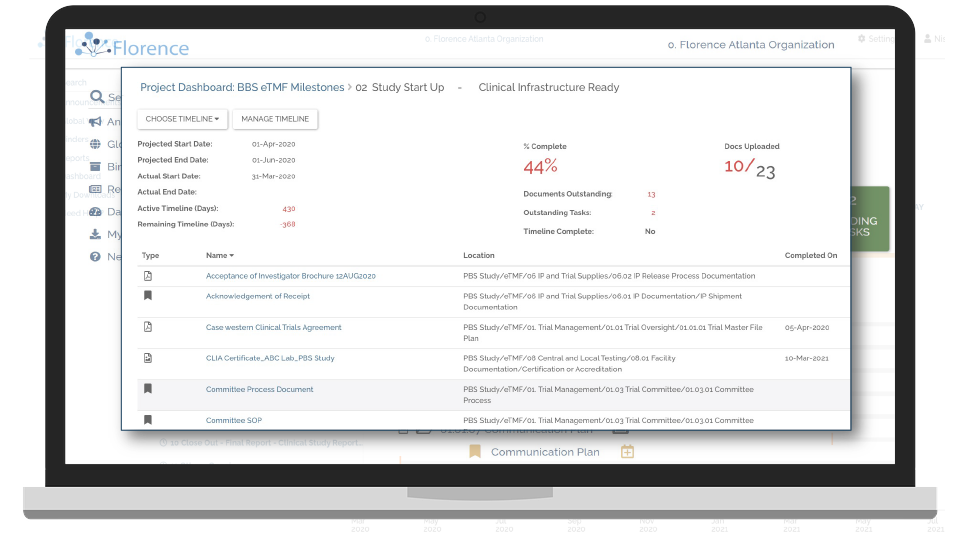Click bookmark icon for Committee SOP
Viewport: 960px width, 540px height.
pyautogui.click(x=148, y=420)
